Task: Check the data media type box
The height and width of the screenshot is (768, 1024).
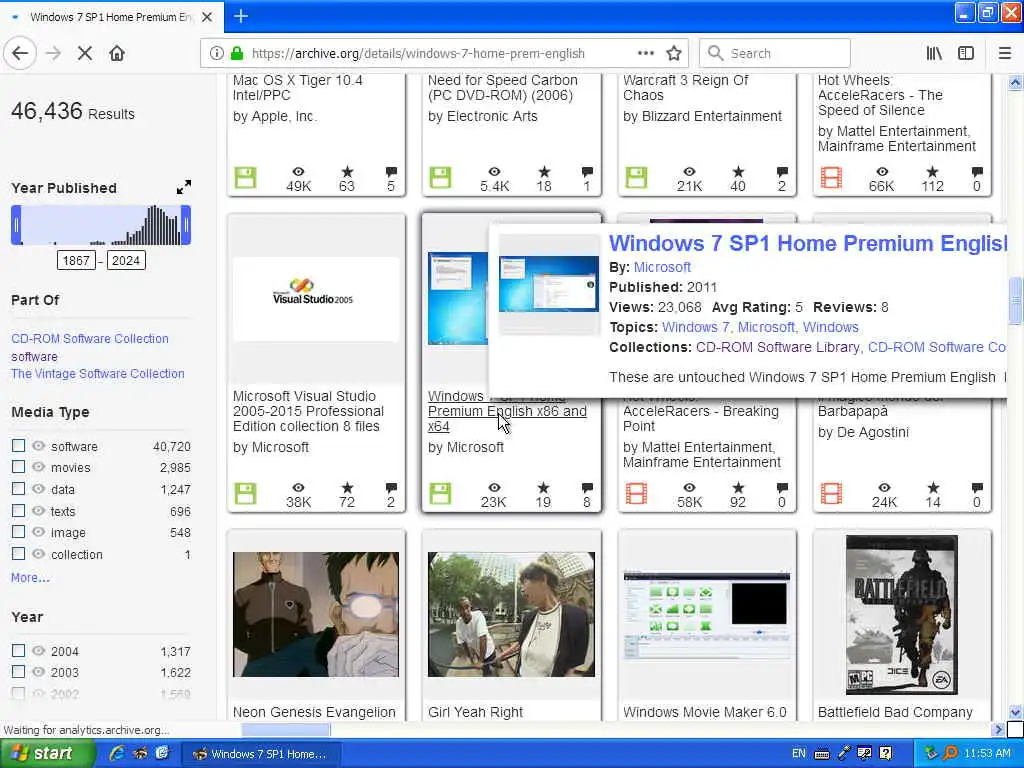Action: click(18, 488)
